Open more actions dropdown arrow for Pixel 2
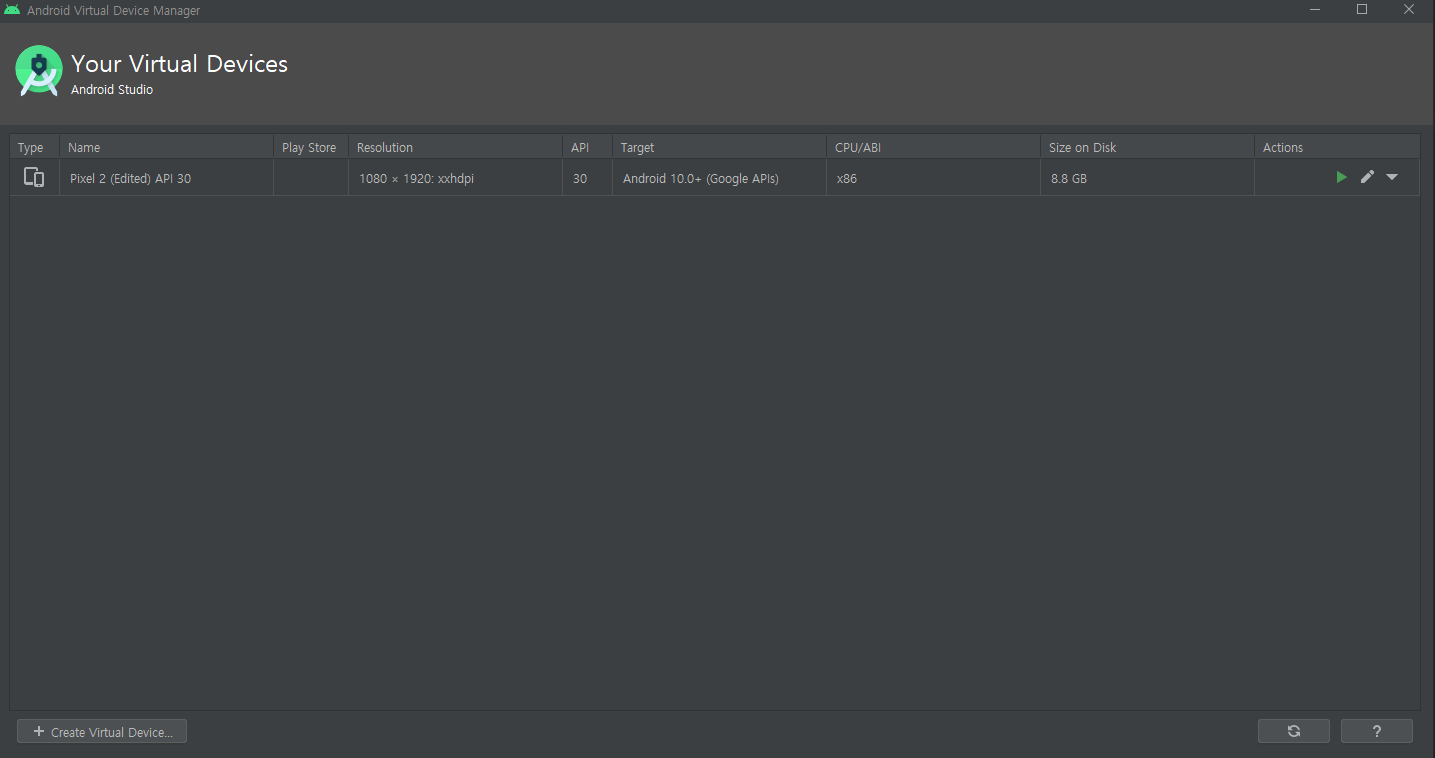Viewport: 1435px width, 758px height. (1392, 177)
